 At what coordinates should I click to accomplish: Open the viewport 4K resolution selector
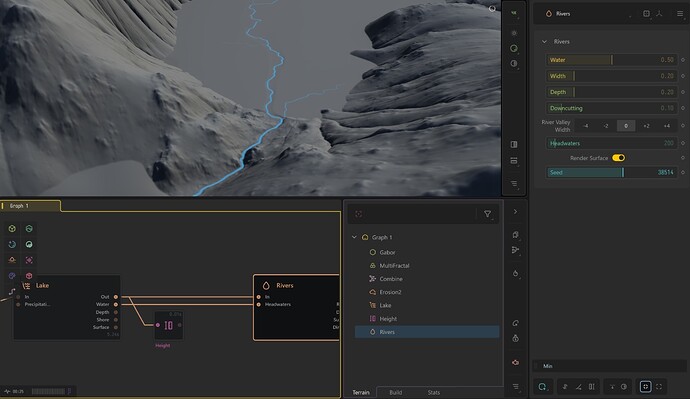(514, 13)
